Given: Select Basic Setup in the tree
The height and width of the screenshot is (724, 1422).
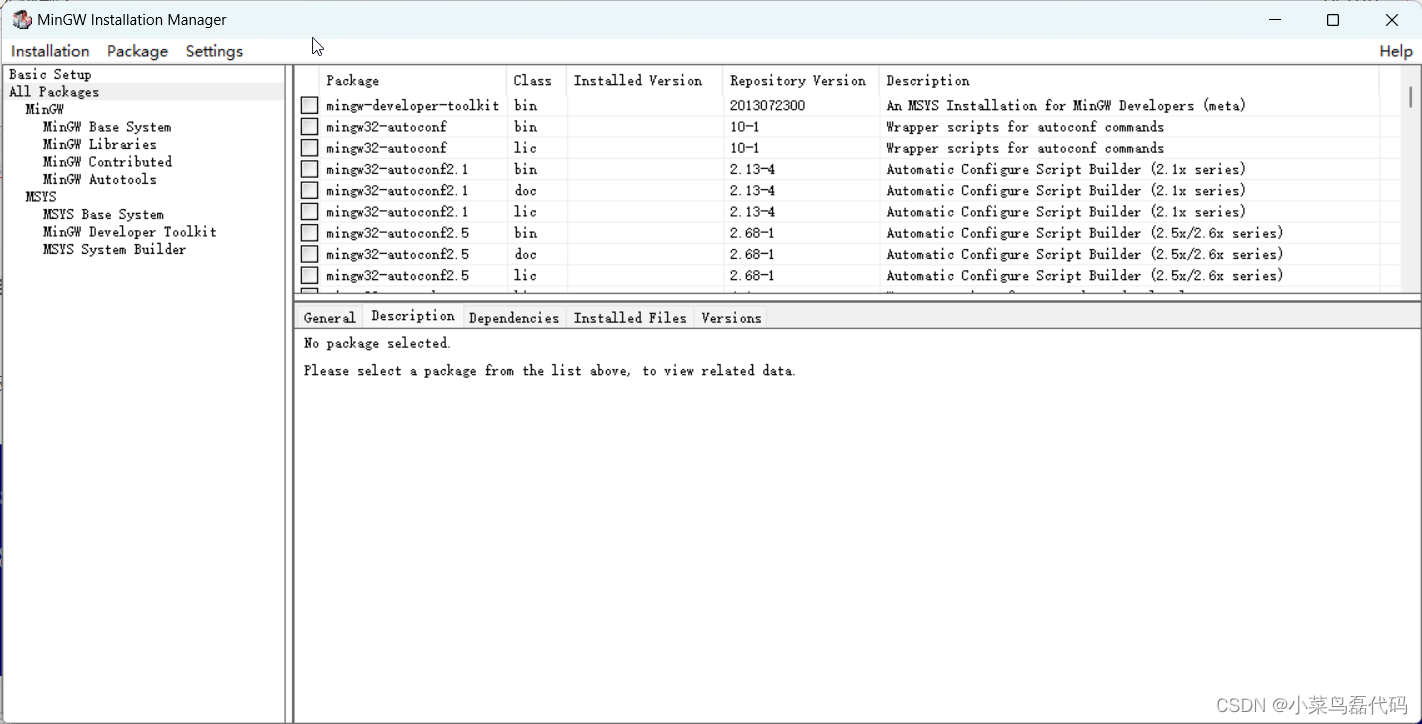Looking at the screenshot, I should click(x=50, y=74).
